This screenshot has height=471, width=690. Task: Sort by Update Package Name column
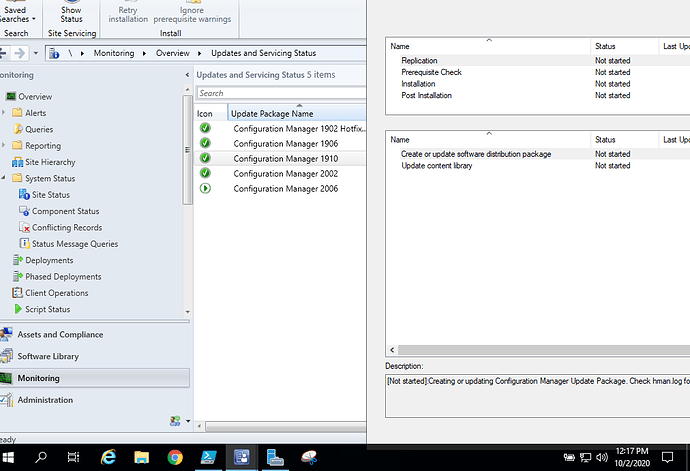(297, 114)
